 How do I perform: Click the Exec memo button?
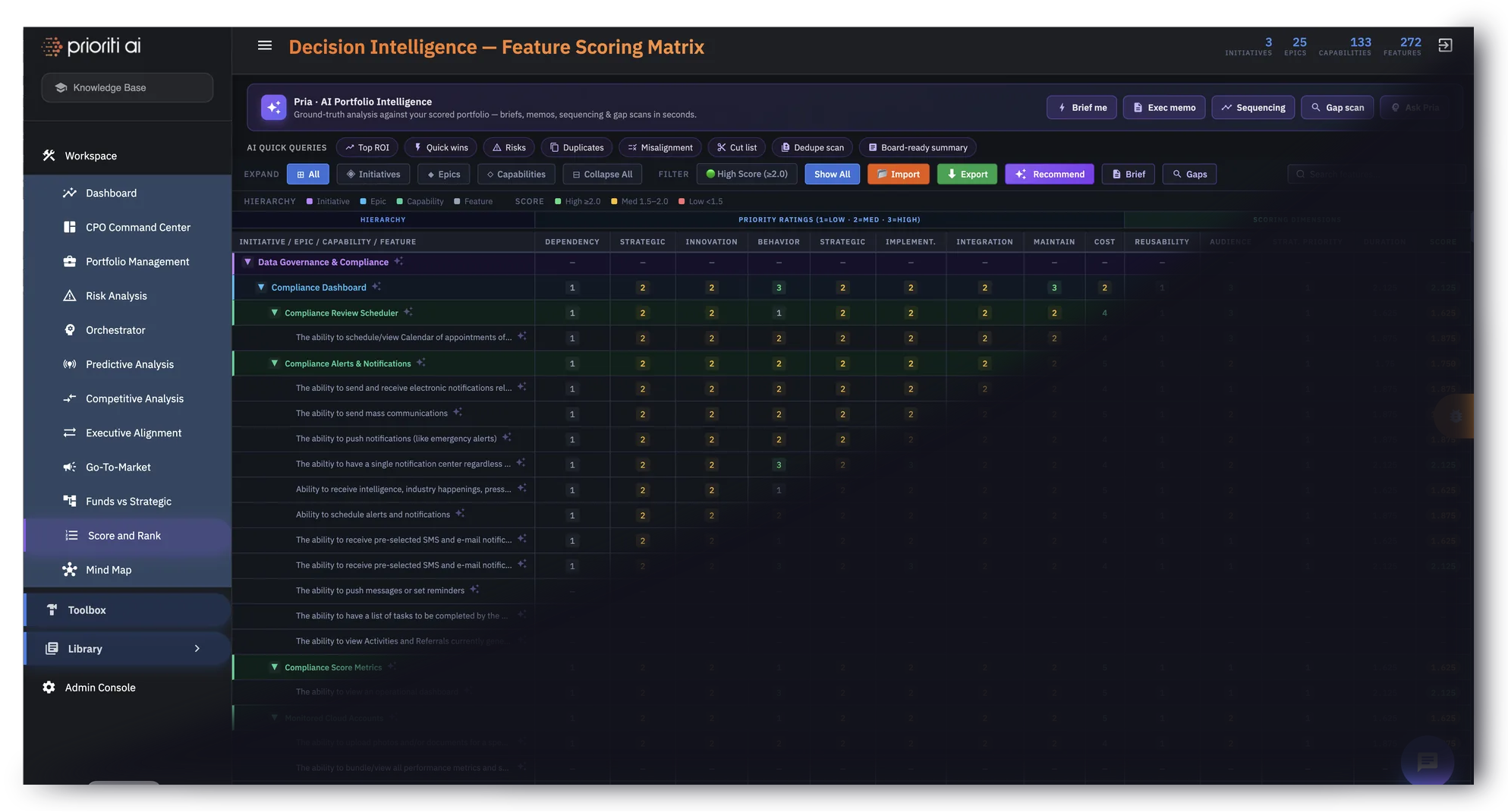coord(1164,107)
